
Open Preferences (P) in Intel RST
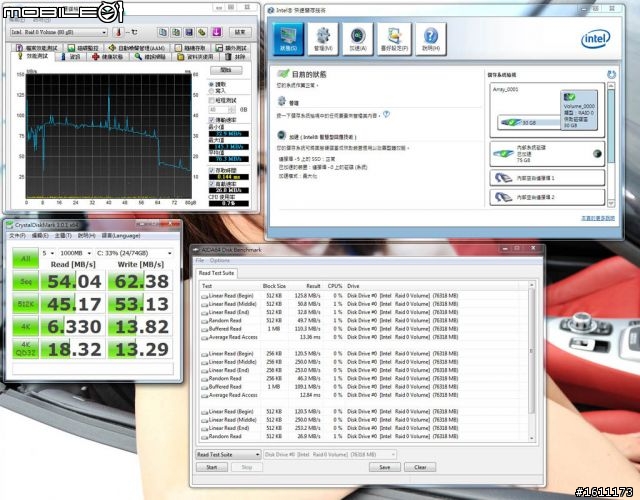pos(394,39)
